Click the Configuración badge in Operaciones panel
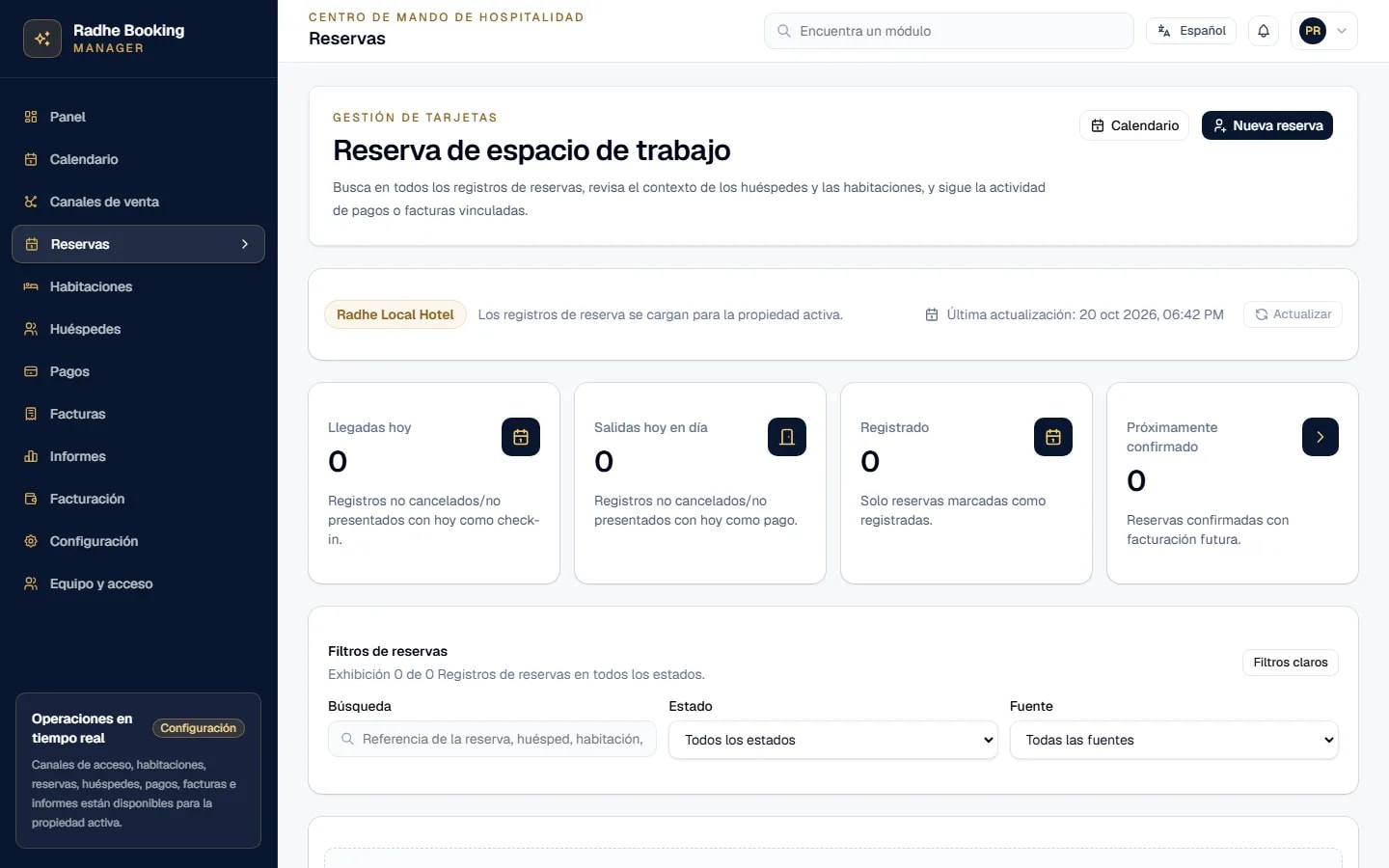The width and height of the screenshot is (1389, 868). tap(198, 728)
